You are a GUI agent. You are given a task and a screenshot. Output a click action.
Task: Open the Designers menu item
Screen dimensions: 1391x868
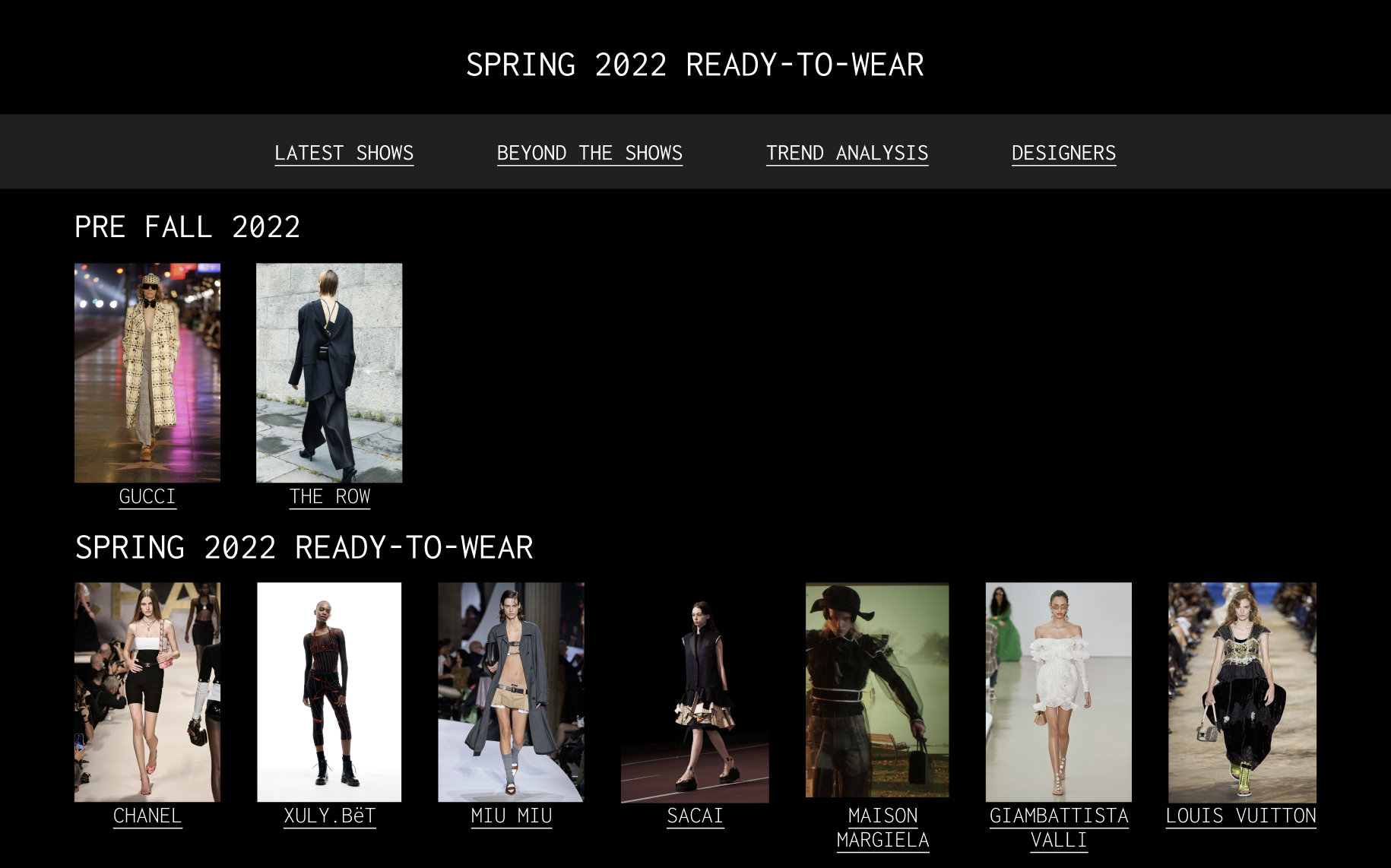1063,153
